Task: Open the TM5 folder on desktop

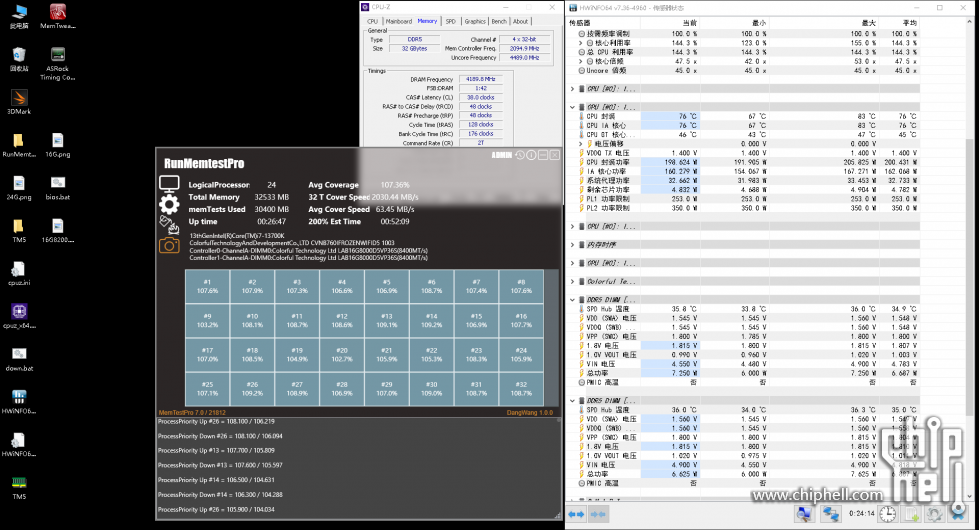Action: click(x=19, y=230)
